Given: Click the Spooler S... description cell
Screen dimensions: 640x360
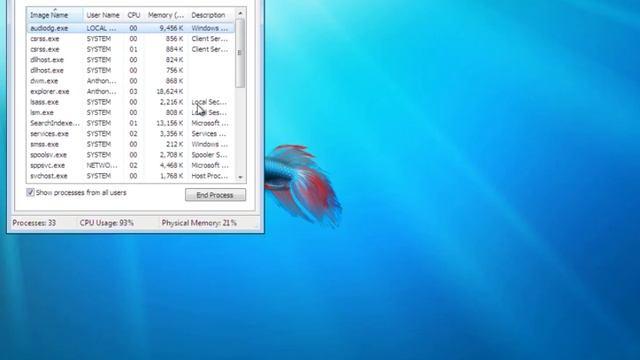Looking at the screenshot, I should tap(209, 155).
